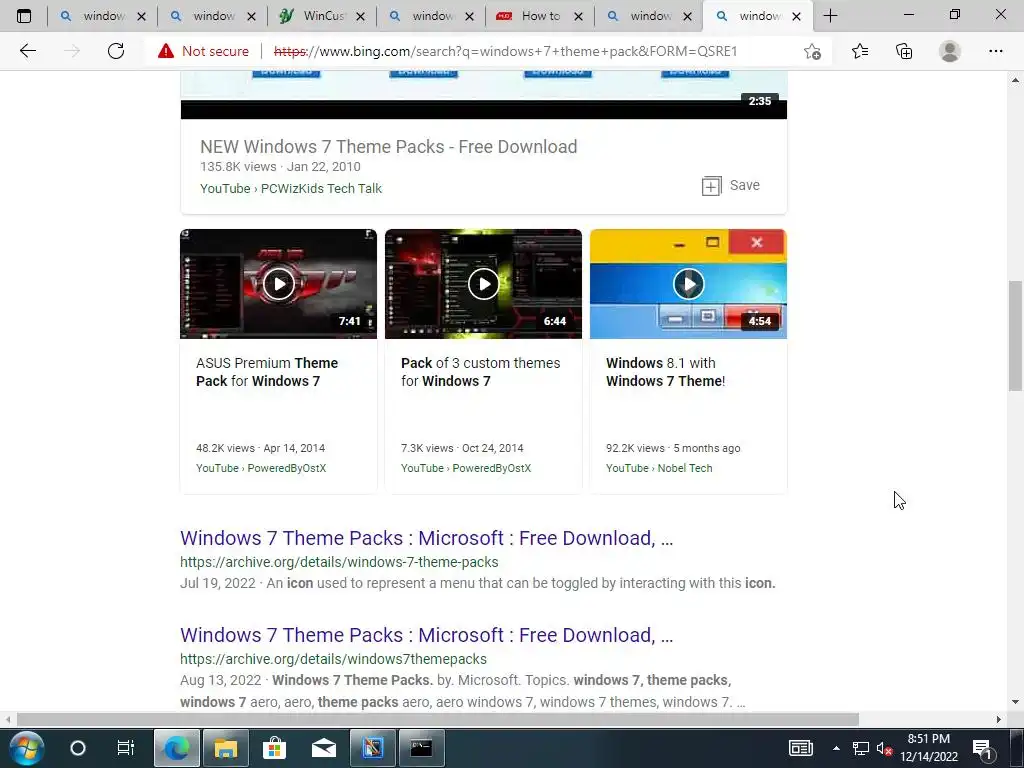
Task: Open NEW Windows 7 Theme Packs - Free Download
Action: coord(389,146)
